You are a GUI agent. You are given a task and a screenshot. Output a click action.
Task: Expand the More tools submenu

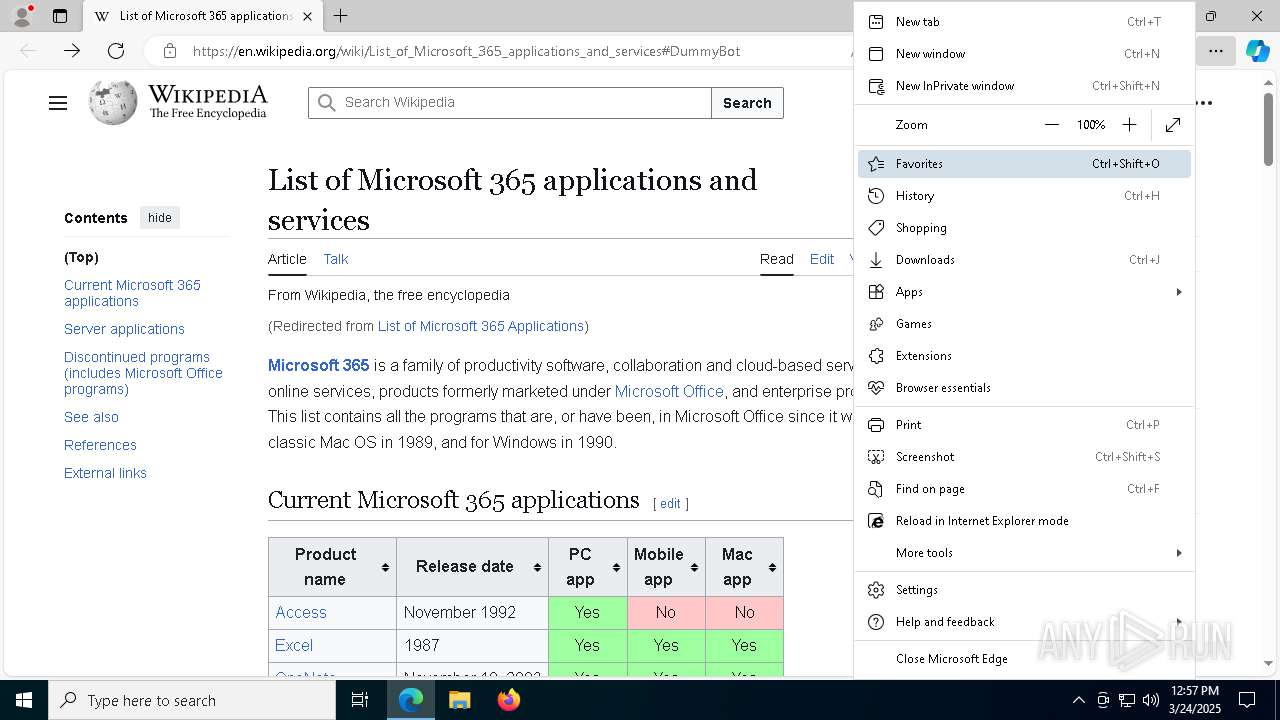click(x=1024, y=553)
